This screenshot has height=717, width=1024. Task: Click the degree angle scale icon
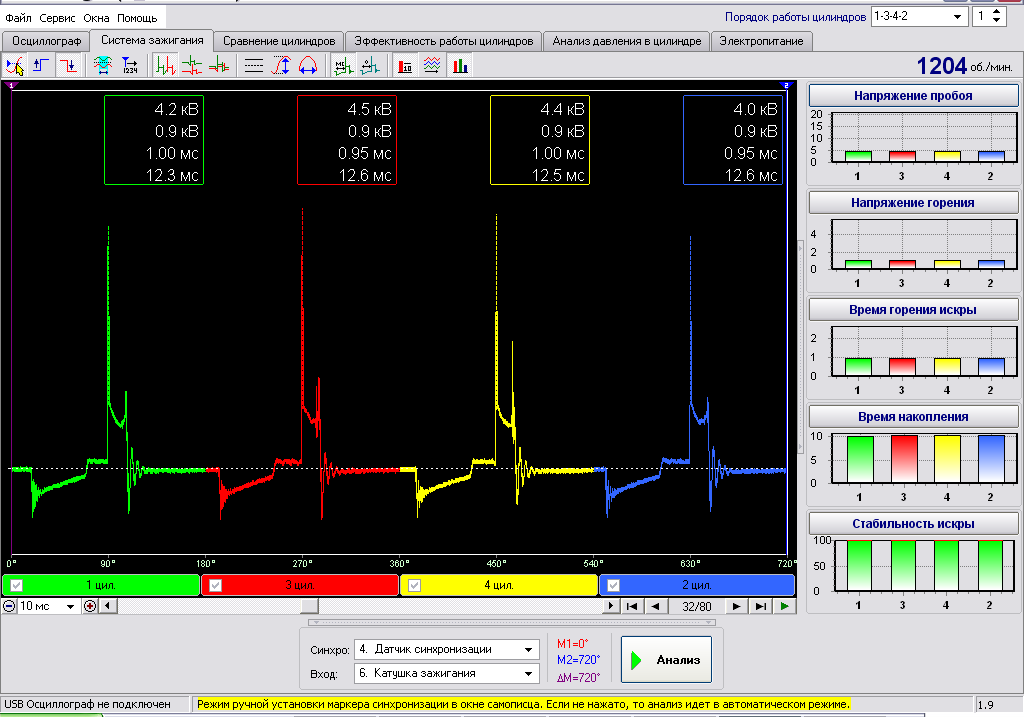click(370, 66)
